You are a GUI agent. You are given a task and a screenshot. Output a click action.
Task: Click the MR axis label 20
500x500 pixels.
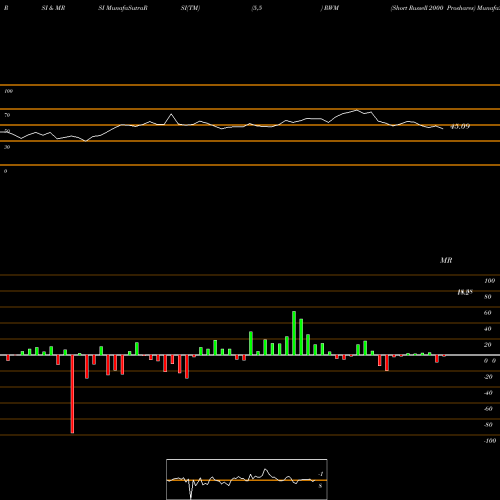[488, 345]
